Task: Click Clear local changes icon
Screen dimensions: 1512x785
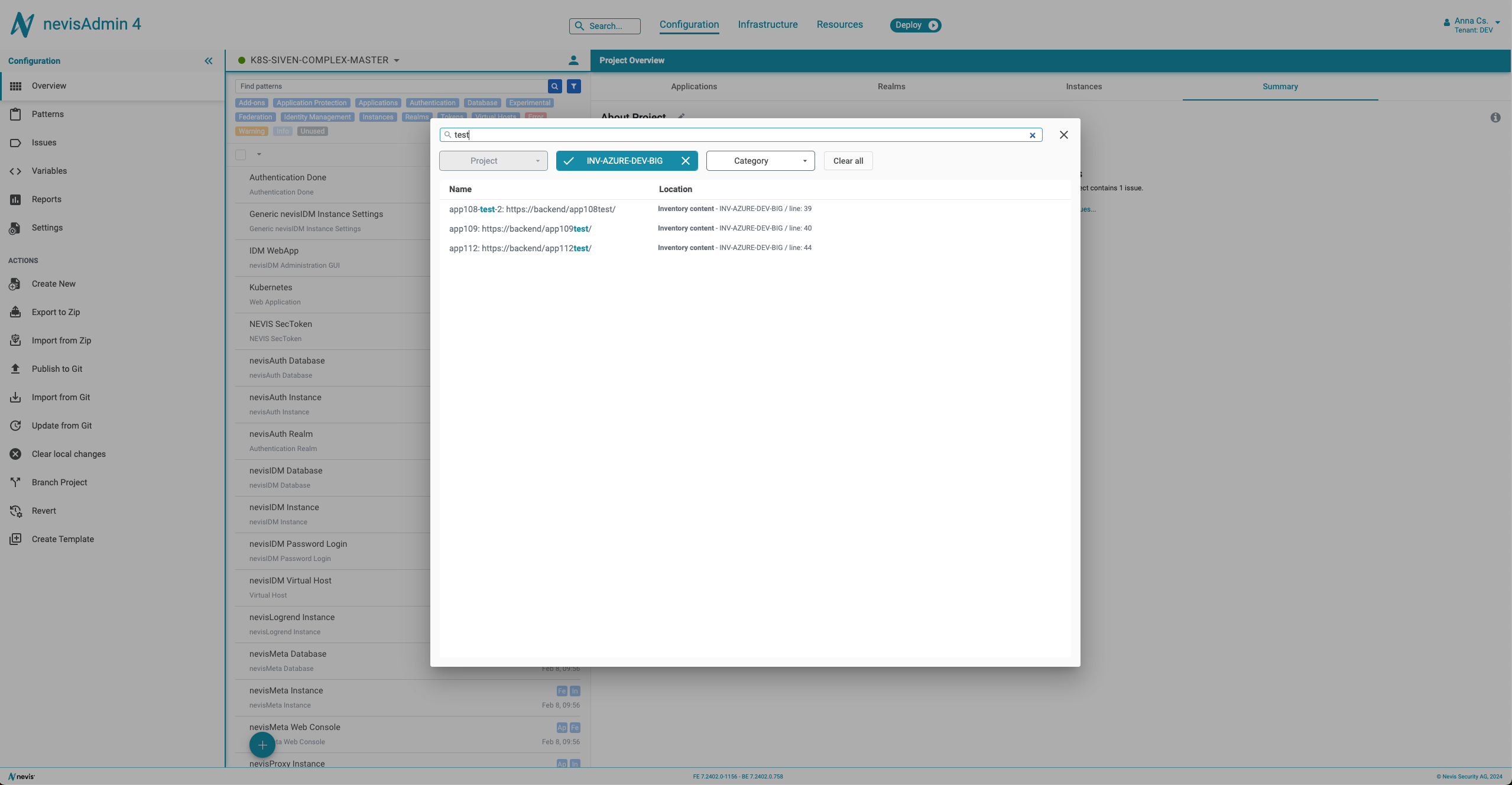Action: click(x=15, y=455)
